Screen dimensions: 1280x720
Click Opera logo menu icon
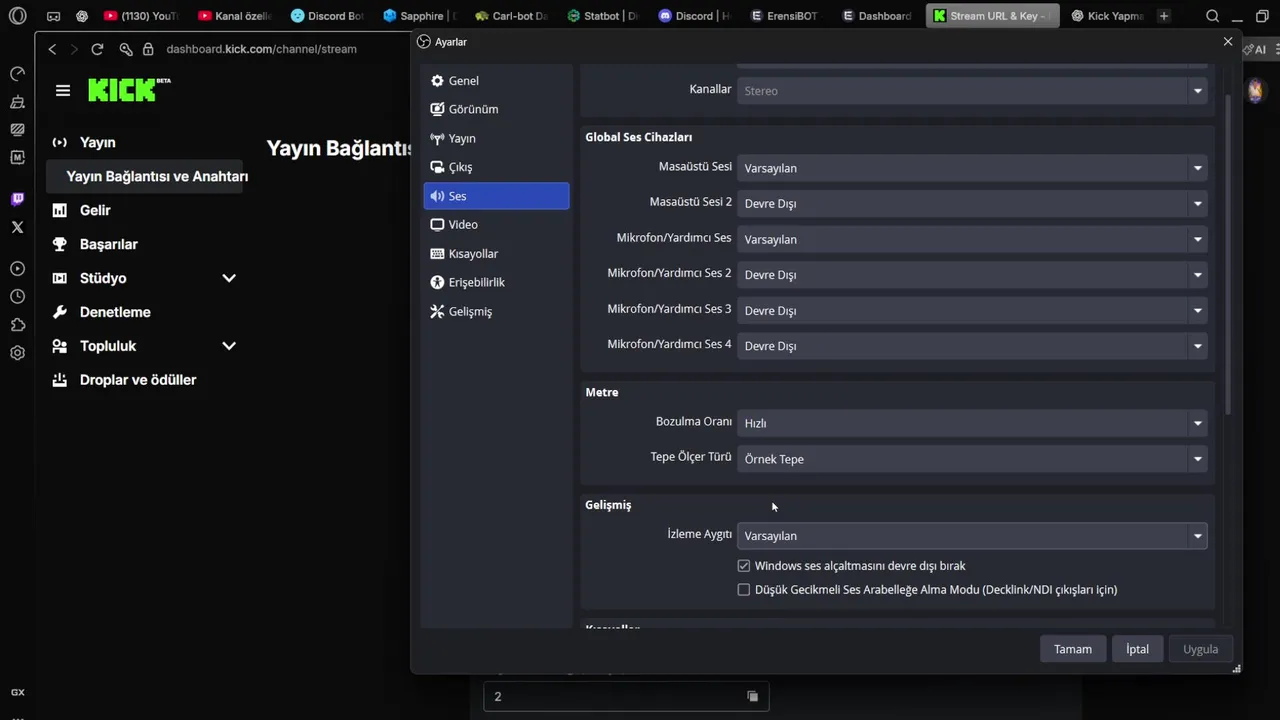tap(17, 16)
